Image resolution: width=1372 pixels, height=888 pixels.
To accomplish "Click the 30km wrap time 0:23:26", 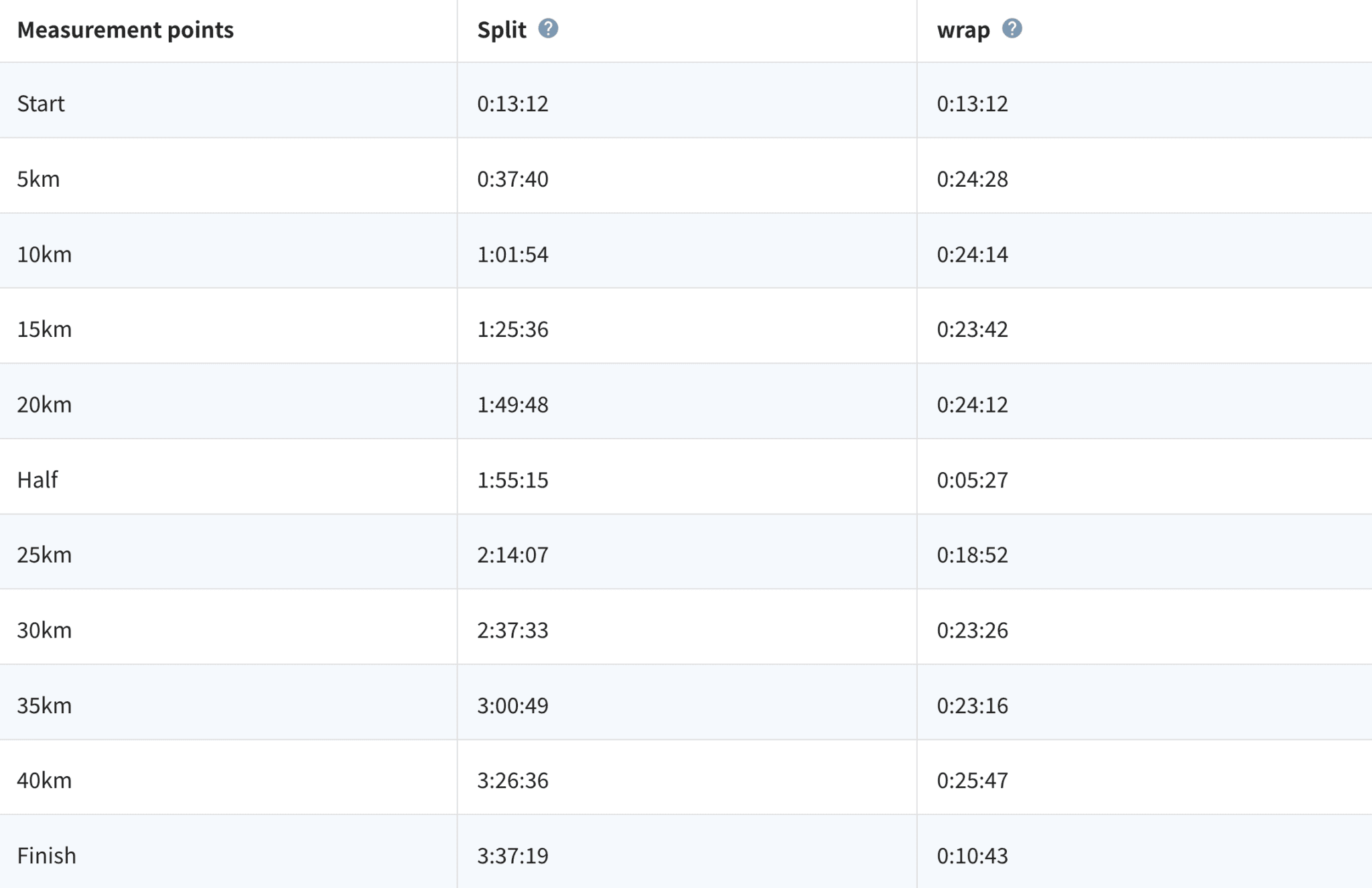I will tap(972, 630).
